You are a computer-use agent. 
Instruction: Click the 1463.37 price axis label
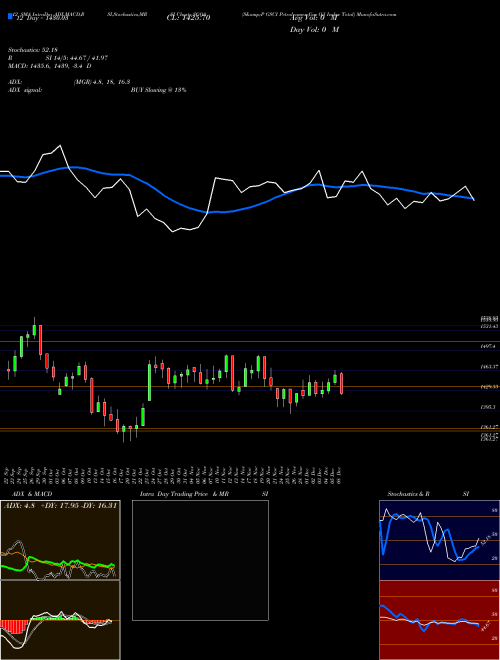click(489, 367)
